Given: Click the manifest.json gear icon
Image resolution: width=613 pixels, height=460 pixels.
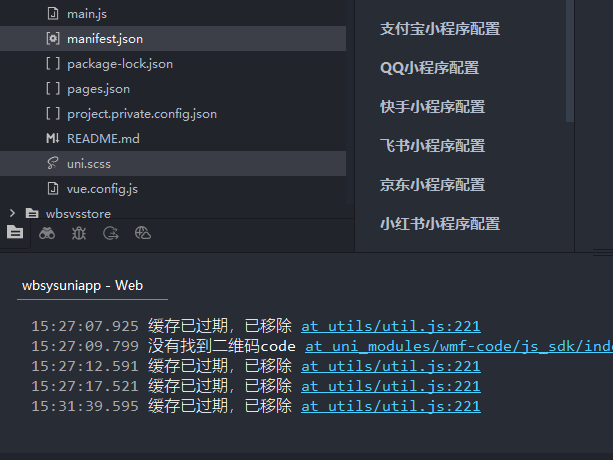Looking at the screenshot, I should [x=53, y=39].
